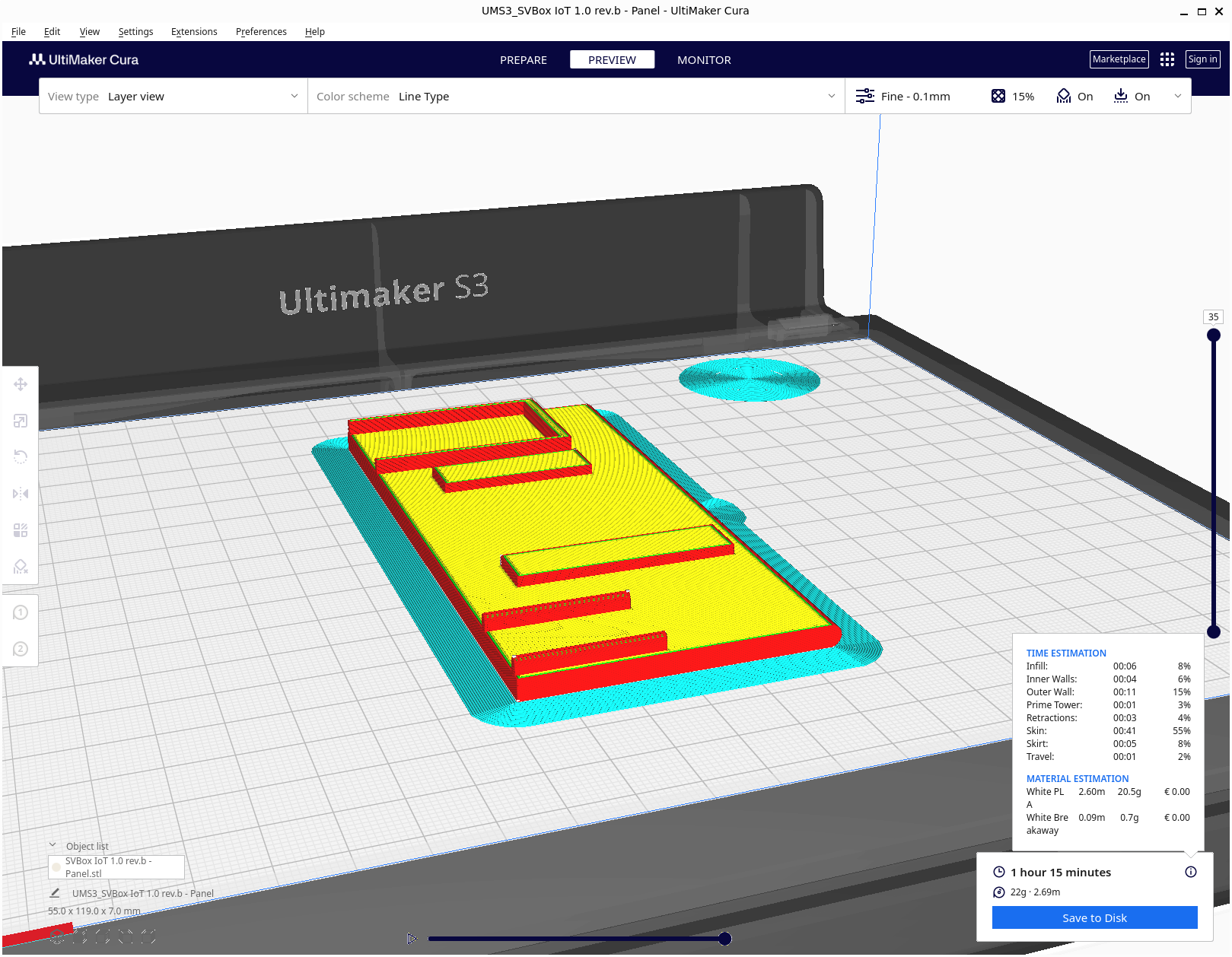Viewport: 1232px width, 957px height.
Task: Click the '1 hour 15 minutes' estimate
Action: [1061, 873]
